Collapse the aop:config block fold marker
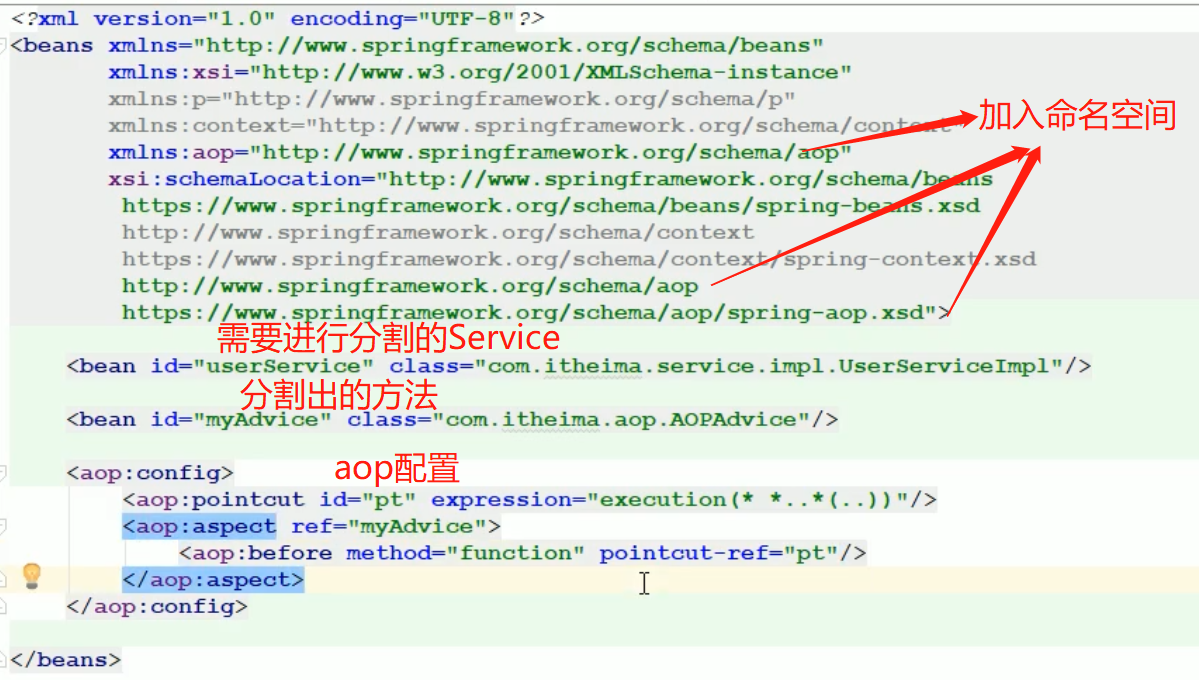This screenshot has width=1199, height=680. coord(3,473)
